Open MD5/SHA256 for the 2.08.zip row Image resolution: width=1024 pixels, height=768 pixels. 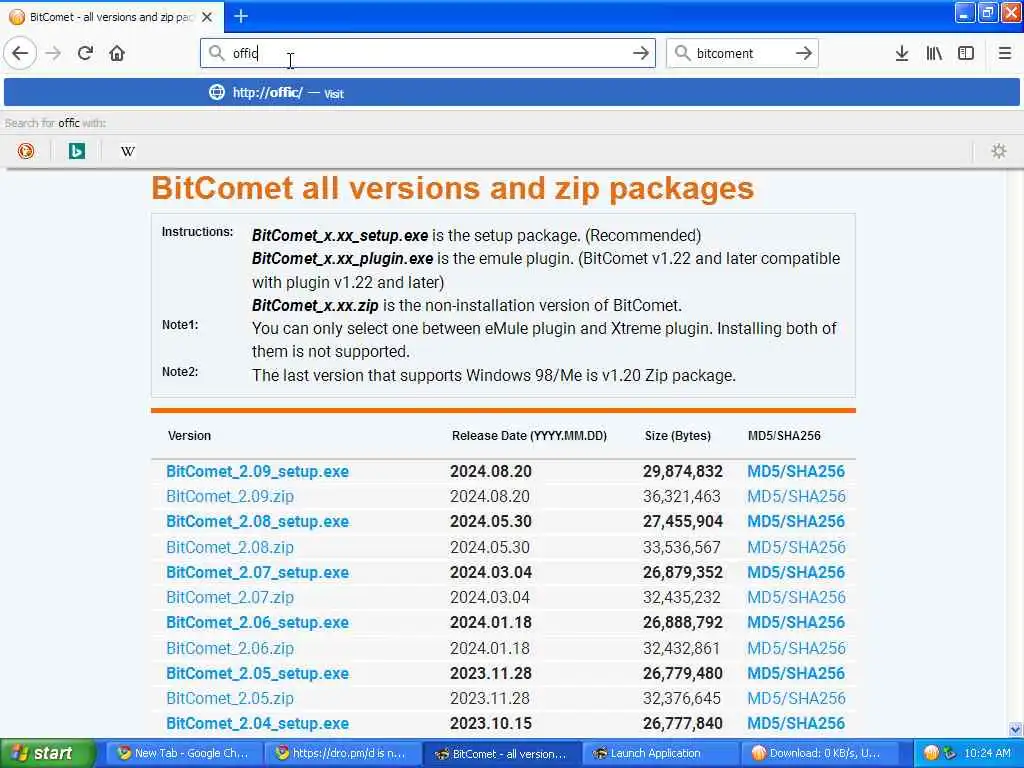tap(796, 547)
